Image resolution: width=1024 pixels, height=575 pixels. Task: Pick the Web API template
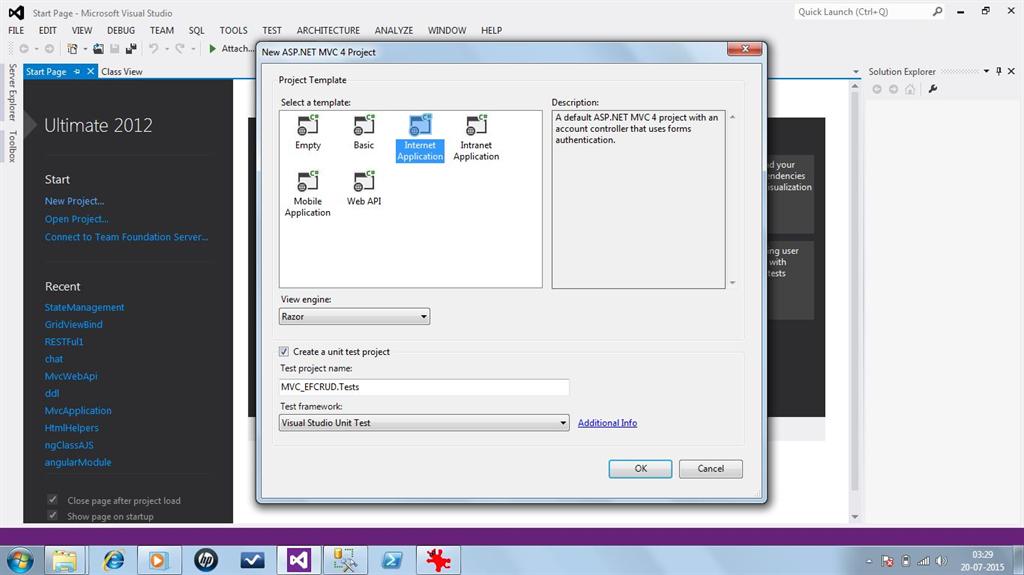[x=364, y=188]
